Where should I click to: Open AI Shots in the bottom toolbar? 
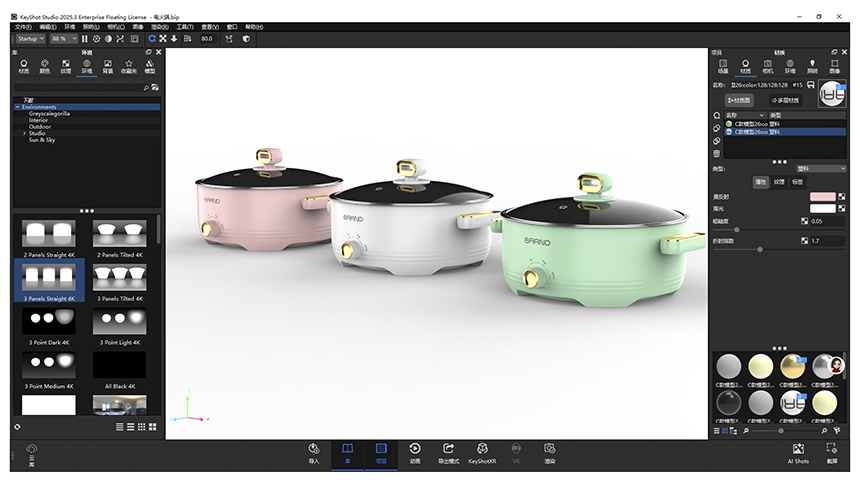[798, 454]
